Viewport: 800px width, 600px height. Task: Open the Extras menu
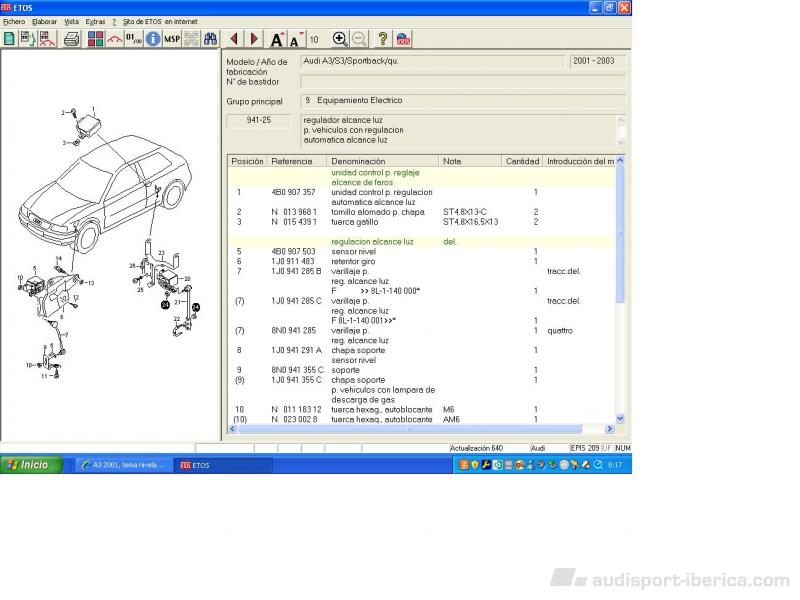(x=95, y=21)
